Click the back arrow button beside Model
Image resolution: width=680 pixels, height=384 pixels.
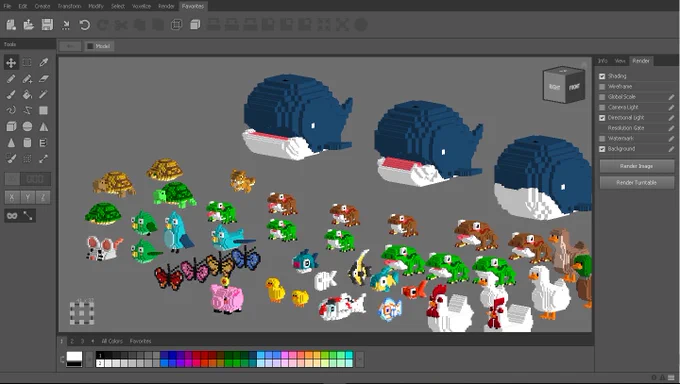[x=70, y=46]
